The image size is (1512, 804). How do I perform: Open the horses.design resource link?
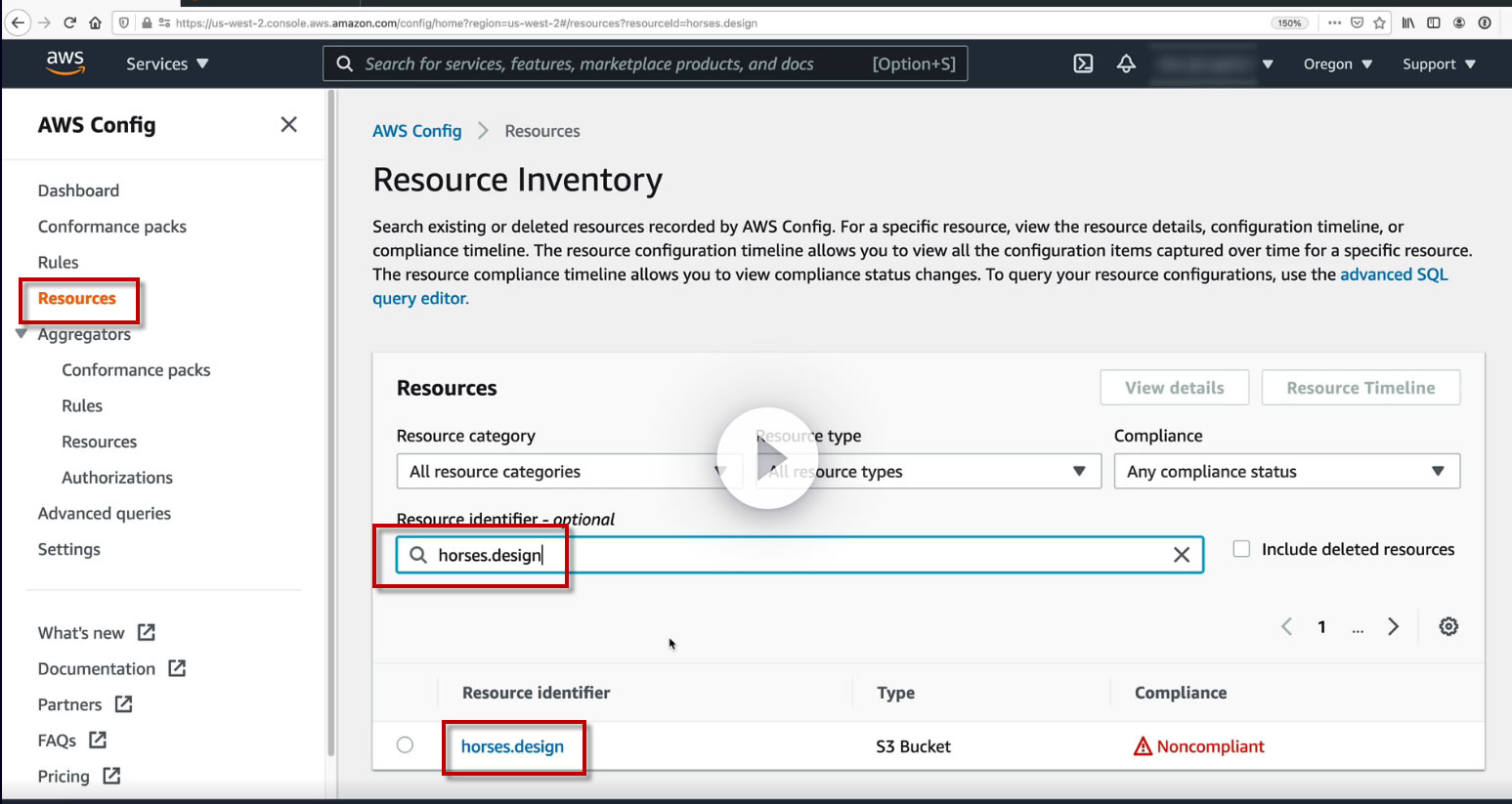pos(512,746)
